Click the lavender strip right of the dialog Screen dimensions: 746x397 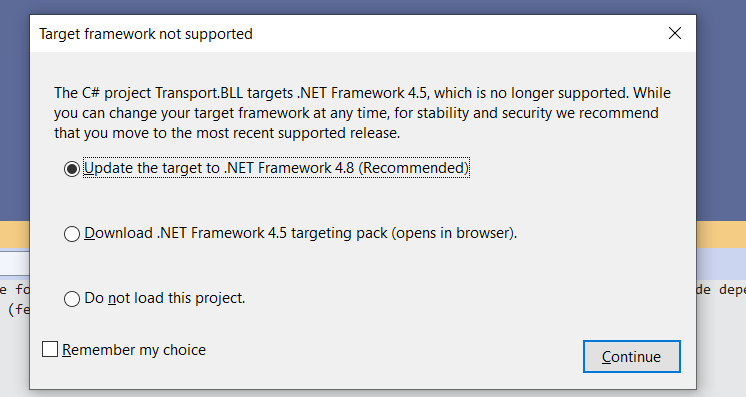coord(721,263)
